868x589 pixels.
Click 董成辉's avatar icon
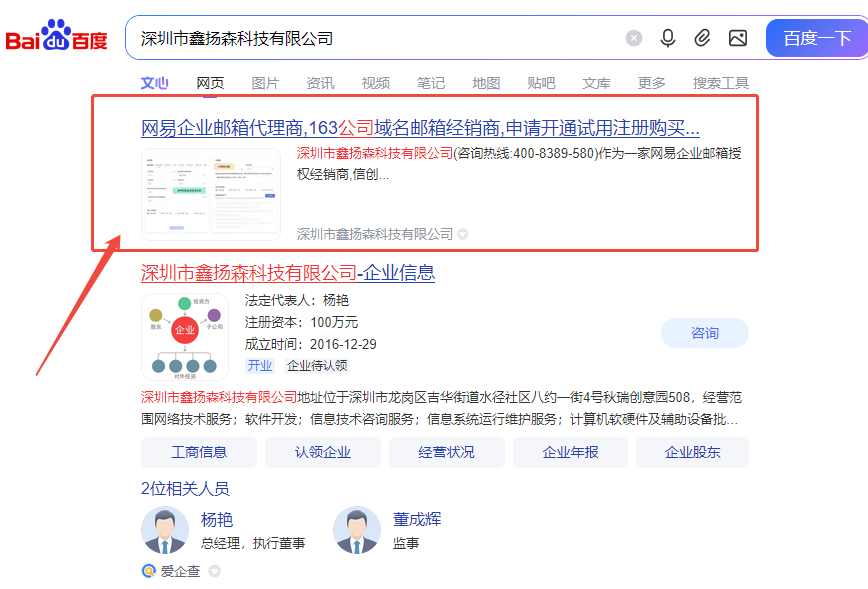[x=357, y=530]
